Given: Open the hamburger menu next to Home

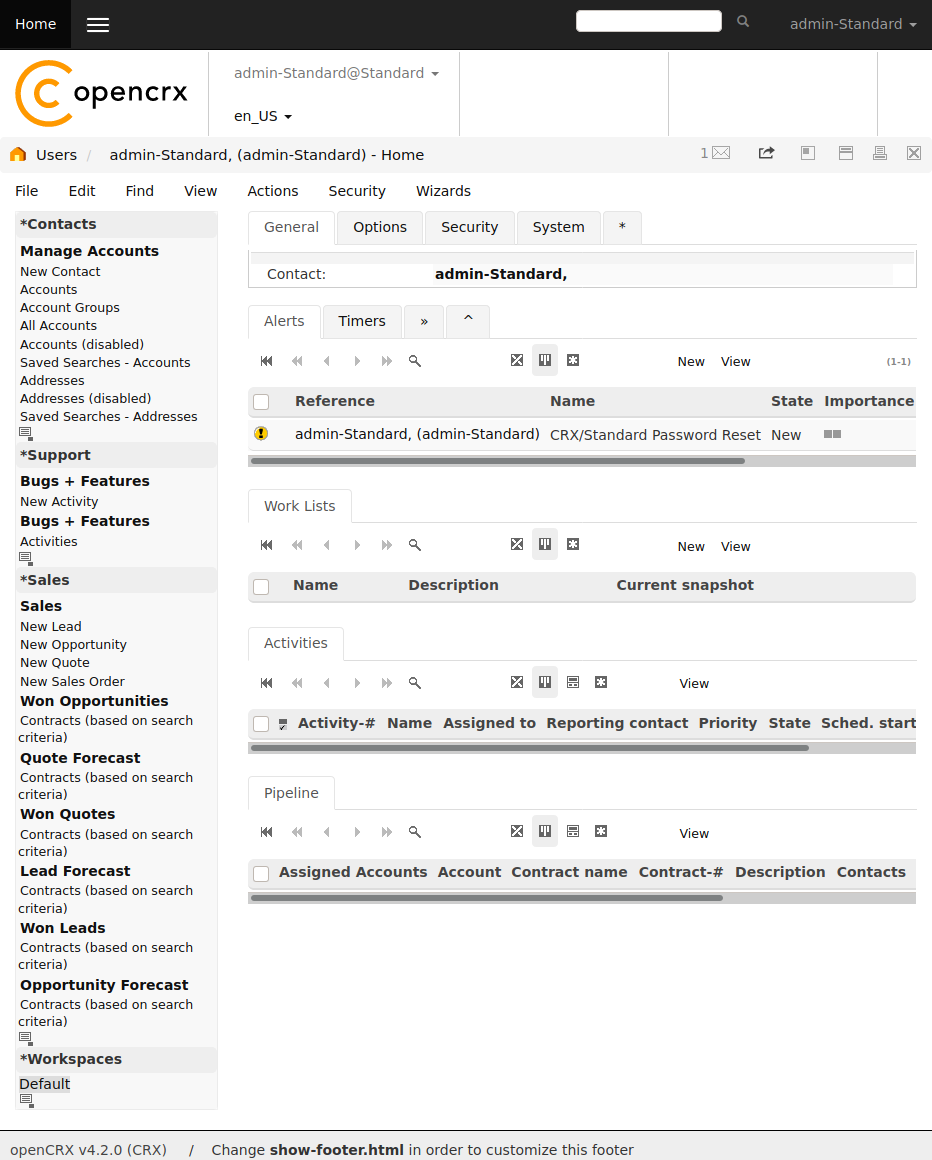Looking at the screenshot, I should [98, 24].
